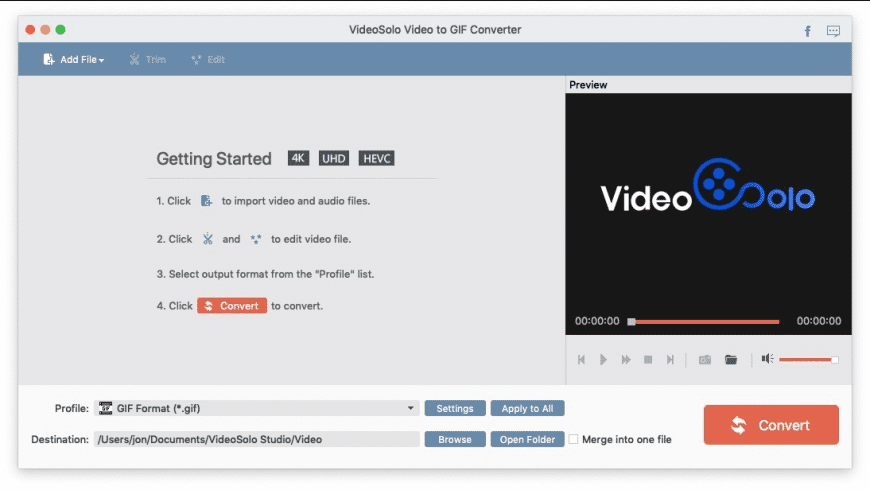The width and height of the screenshot is (870, 490).
Task: Stop the preview playback
Action: [x=648, y=360]
